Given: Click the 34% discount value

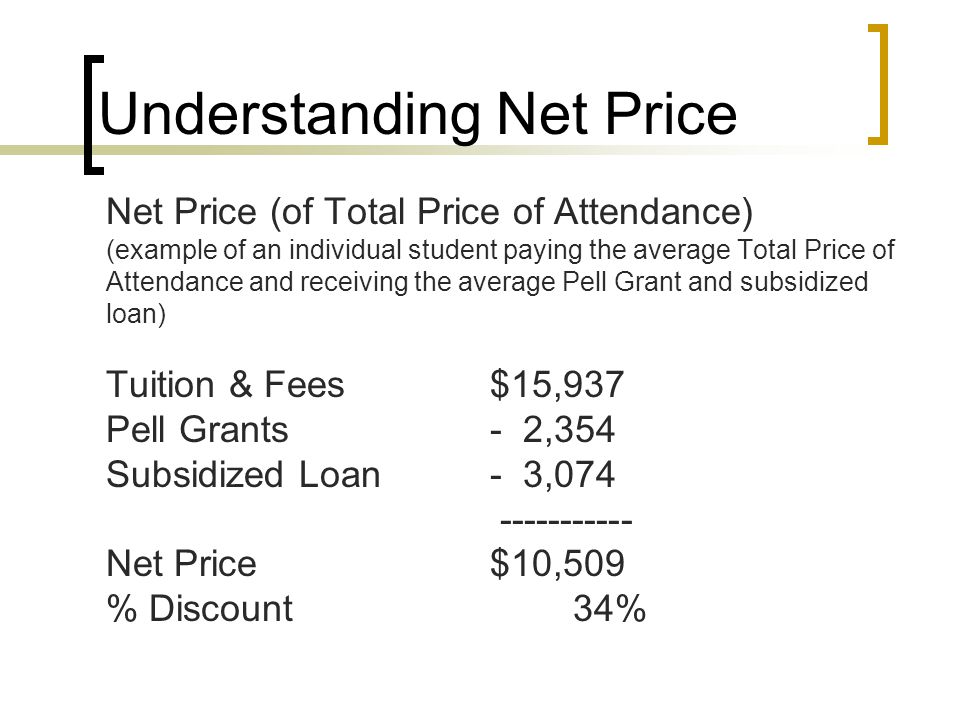Looking at the screenshot, I should click(609, 609).
